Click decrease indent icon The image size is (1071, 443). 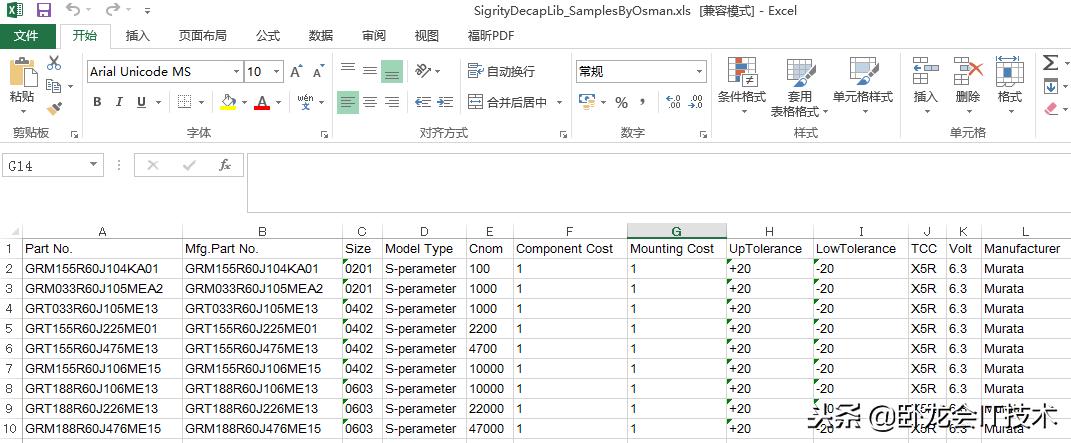pyautogui.click(x=423, y=102)
